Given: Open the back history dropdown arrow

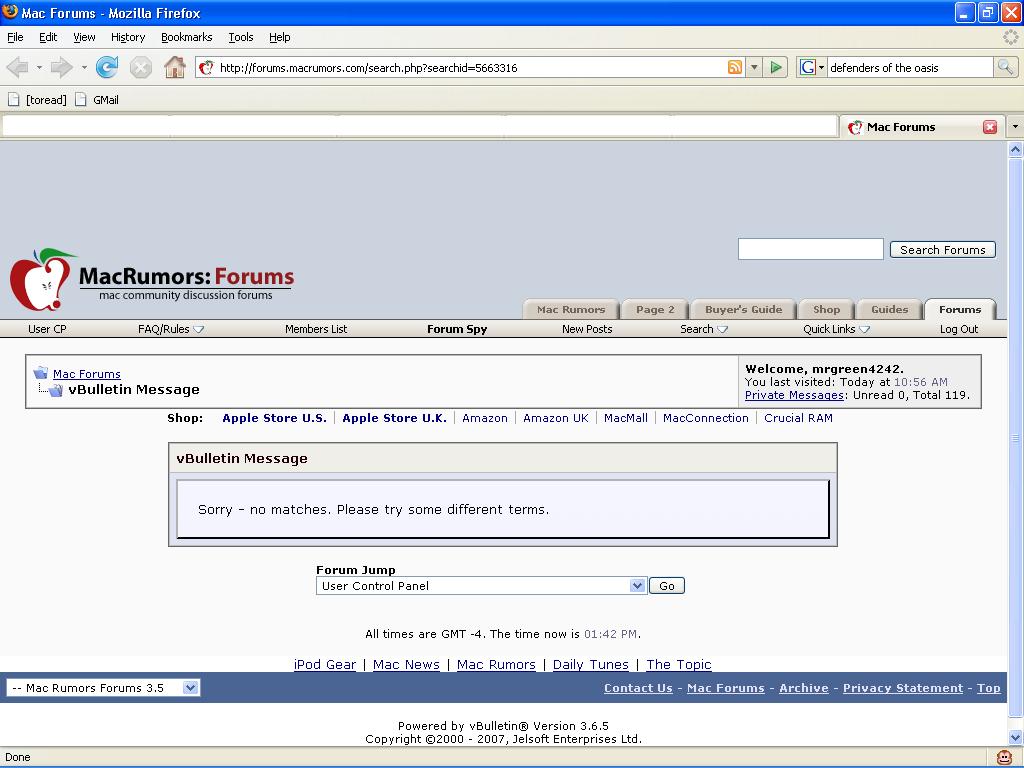Looking at the screenshot, I should (39, 67).
